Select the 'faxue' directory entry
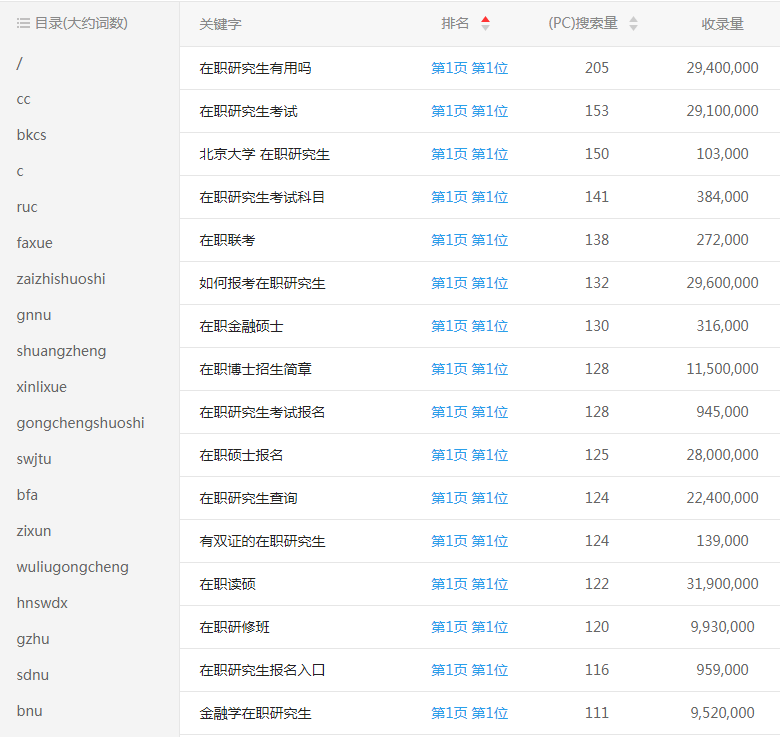The height and width of the screenshot is (737, 780). click(35, 243)
